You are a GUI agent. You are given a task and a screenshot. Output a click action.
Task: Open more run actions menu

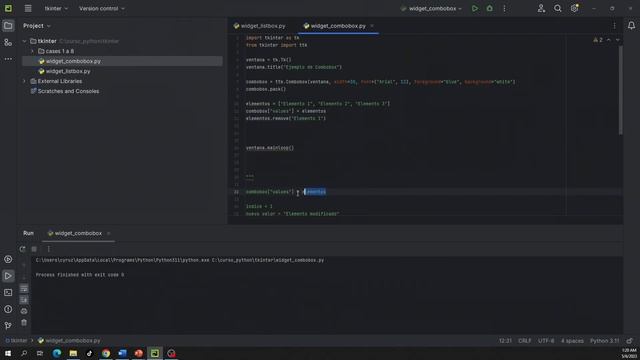pyautogui.click(x=504, y=8)
